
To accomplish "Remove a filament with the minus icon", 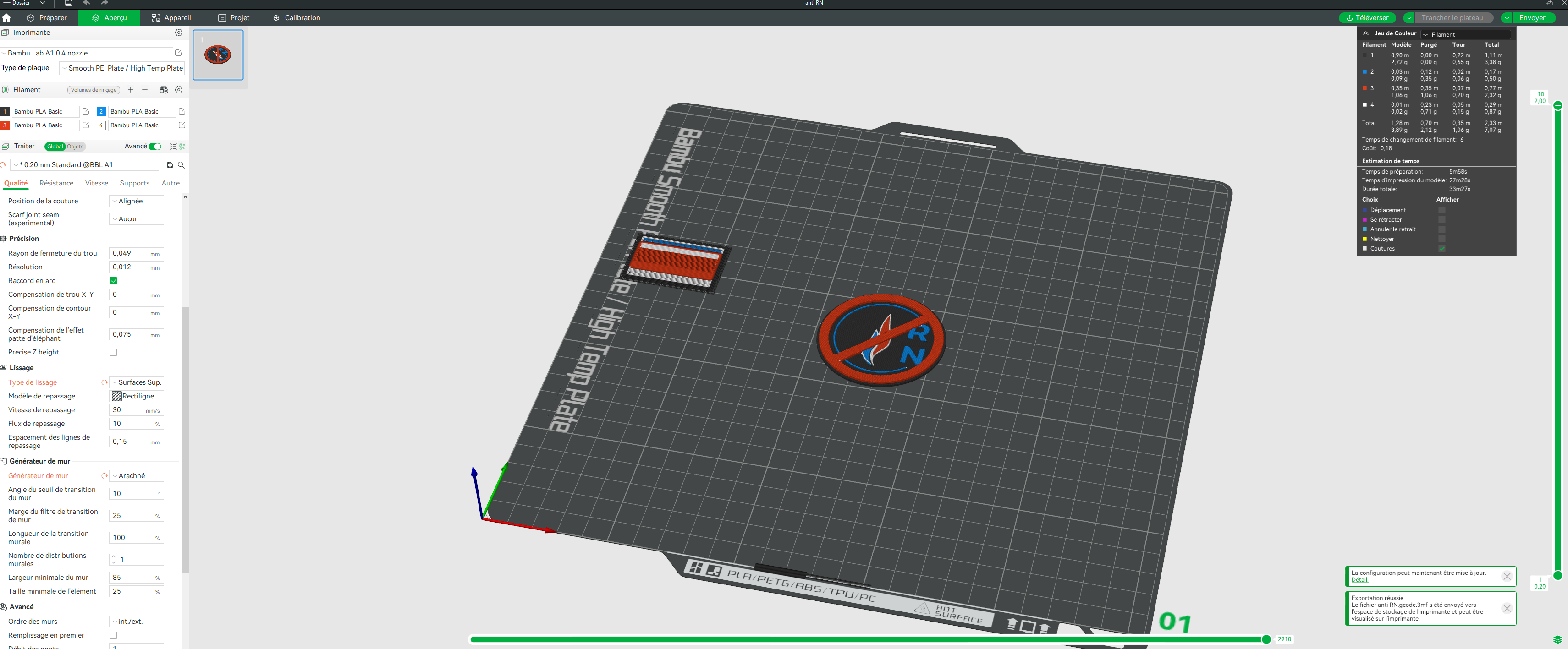I will coord(145,90).
